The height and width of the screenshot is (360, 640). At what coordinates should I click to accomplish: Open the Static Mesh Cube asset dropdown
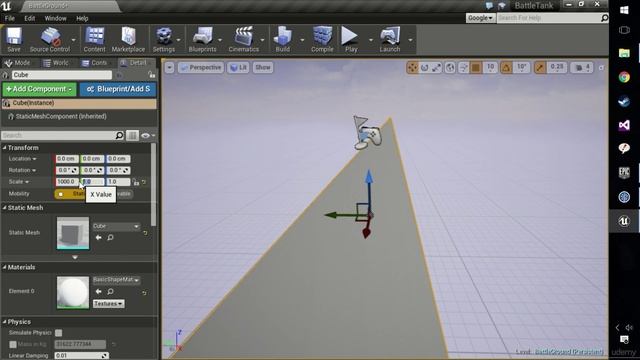[x=116, y=226]
